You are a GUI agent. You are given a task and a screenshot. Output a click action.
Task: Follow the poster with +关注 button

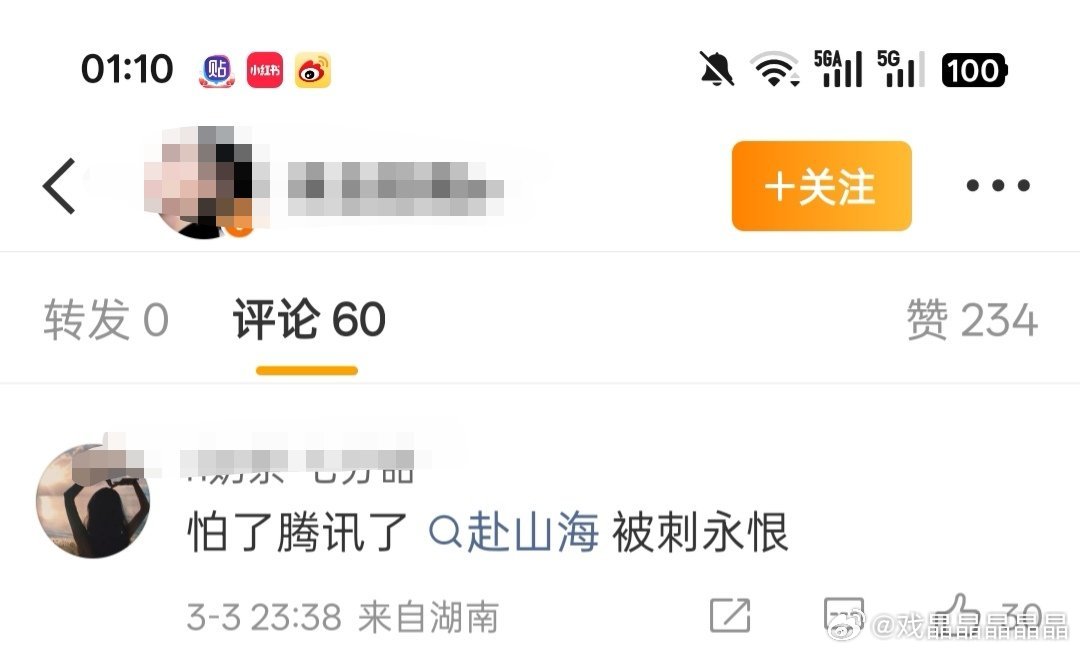pos(822,186)
